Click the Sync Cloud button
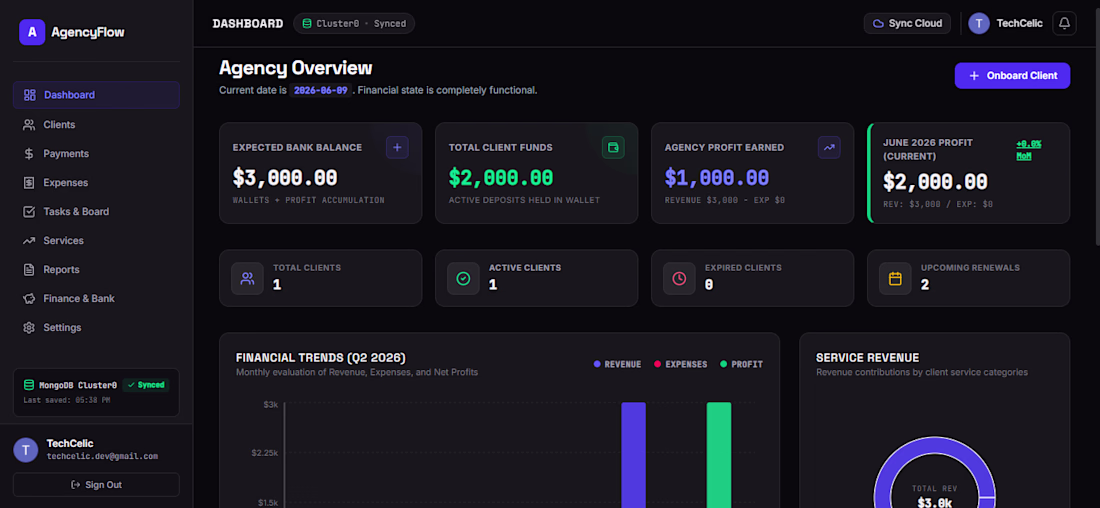The width and height of the screenshot is (1100, 508). point(907,23)
